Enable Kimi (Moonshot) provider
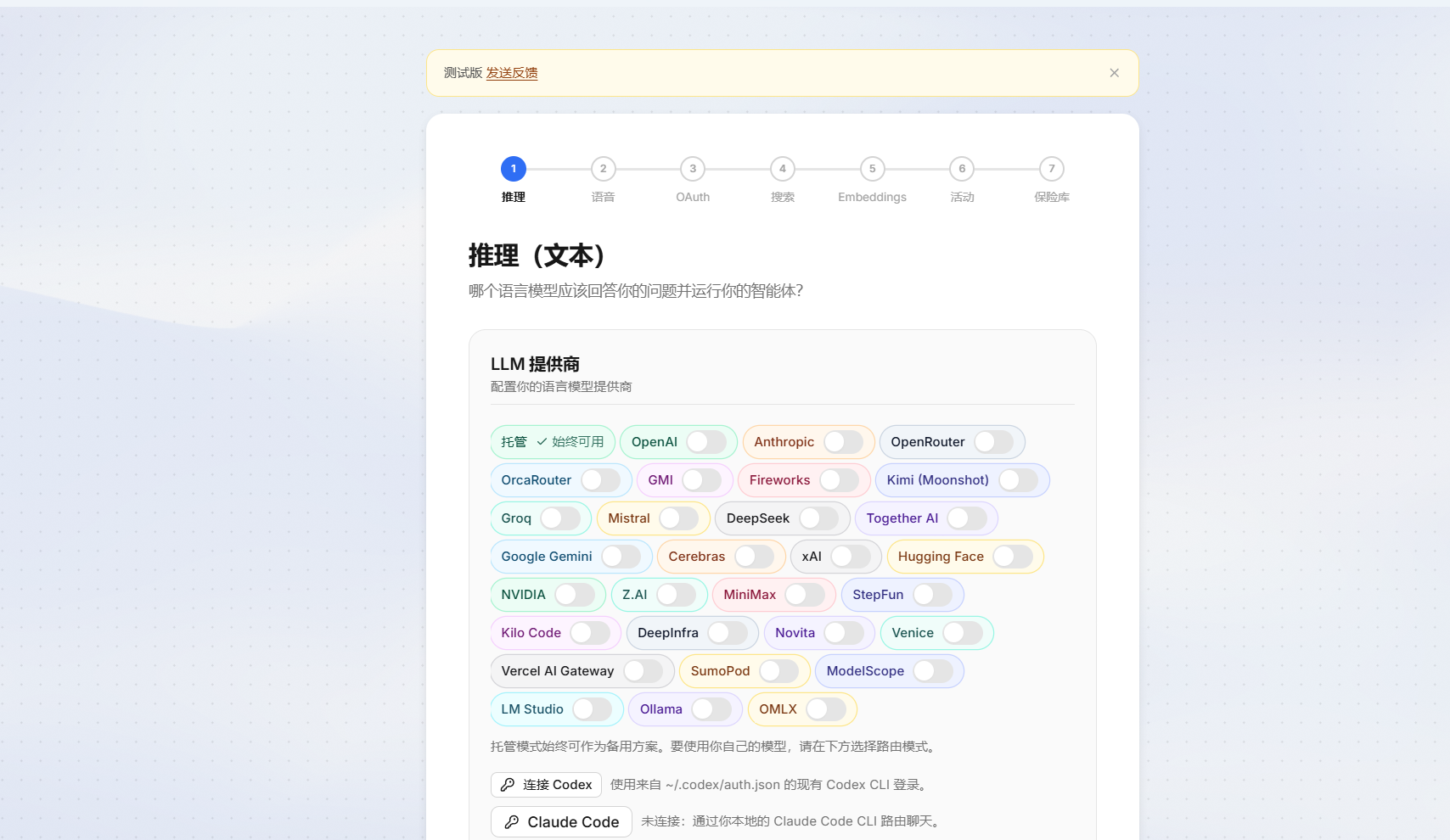Viewport: 1450px width, 840px height. [x=1019, y=480]
